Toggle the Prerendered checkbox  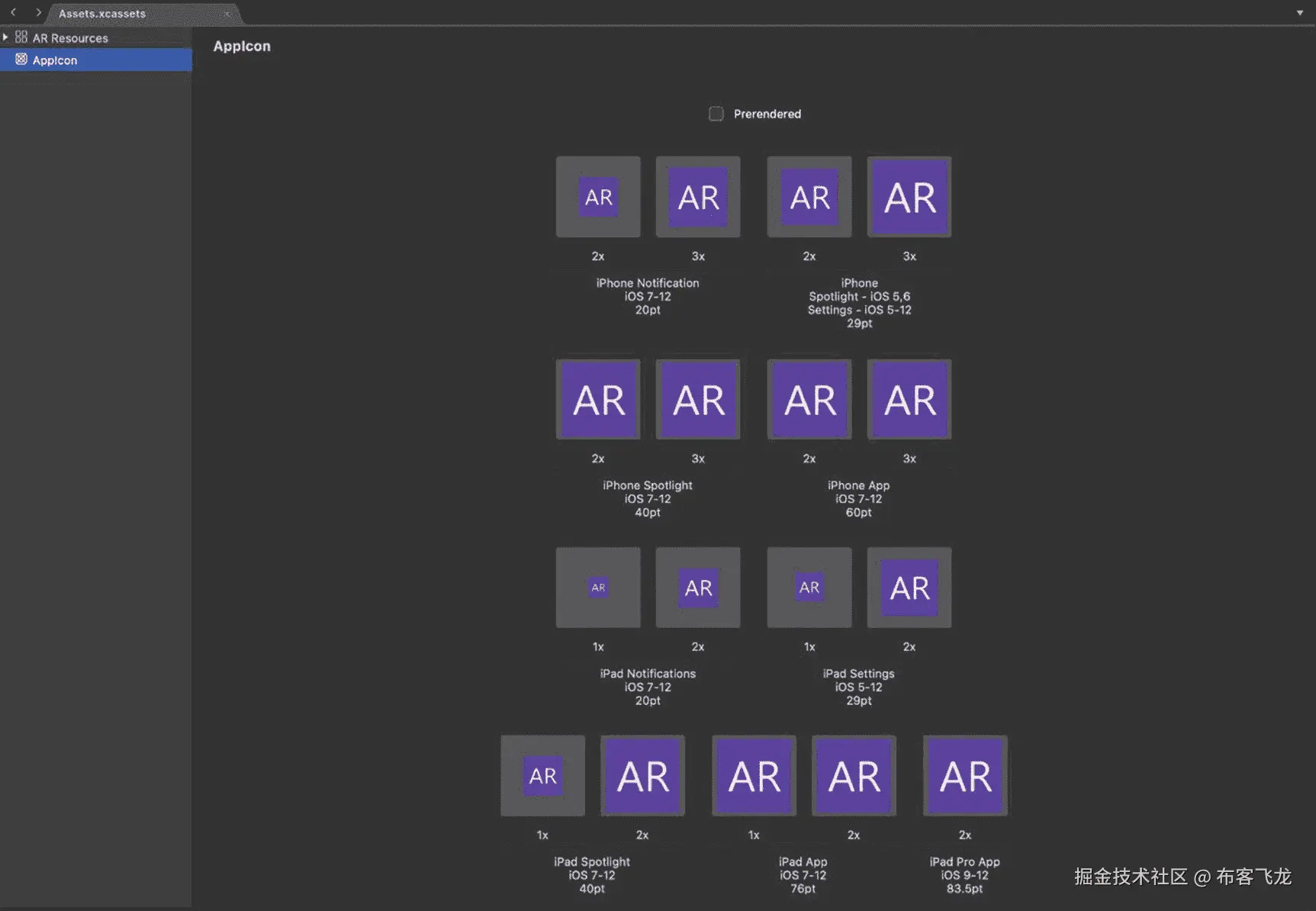(716, 114)
